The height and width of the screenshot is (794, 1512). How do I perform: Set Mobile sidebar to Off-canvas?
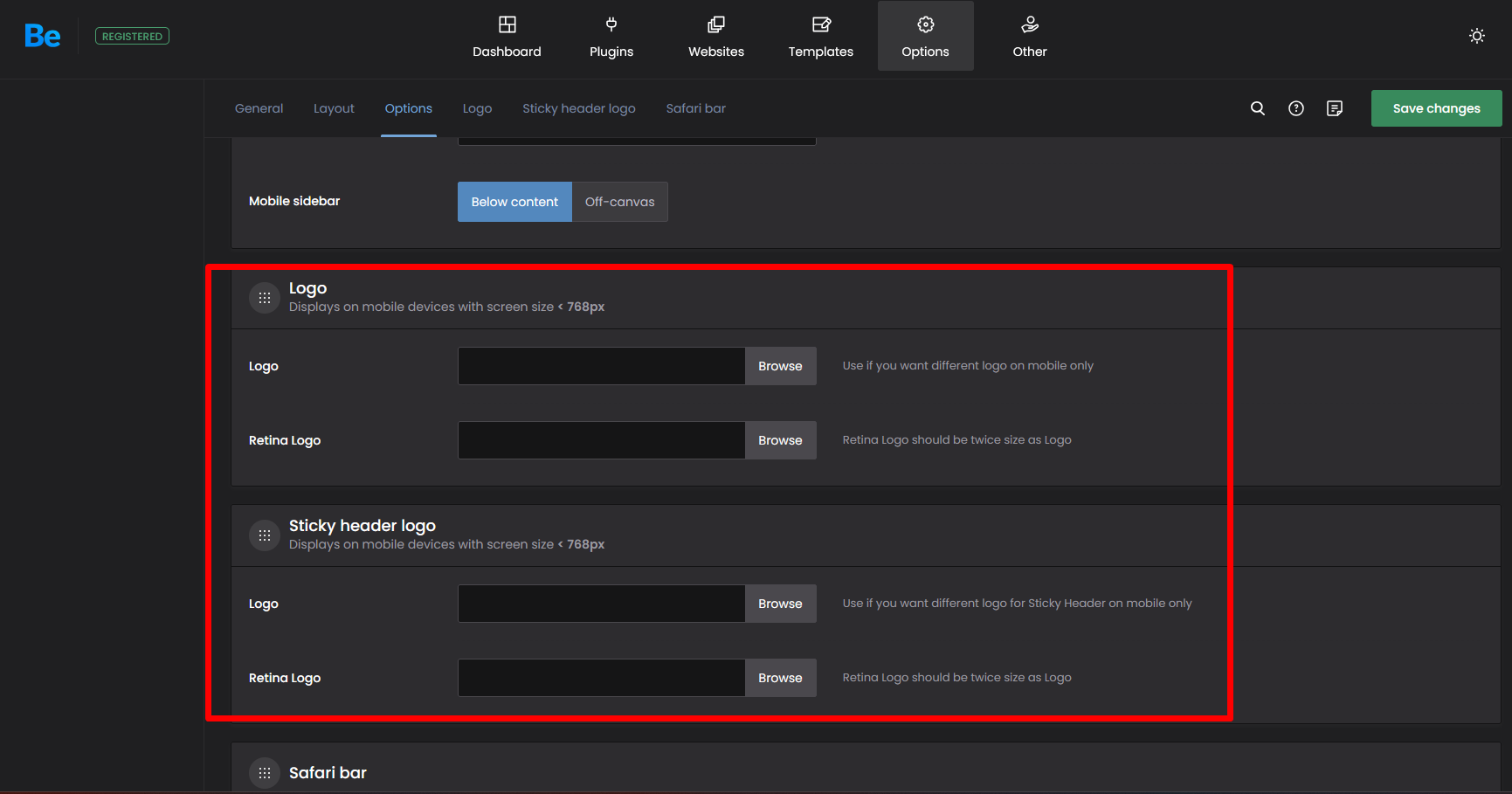(x=620, y=202)
